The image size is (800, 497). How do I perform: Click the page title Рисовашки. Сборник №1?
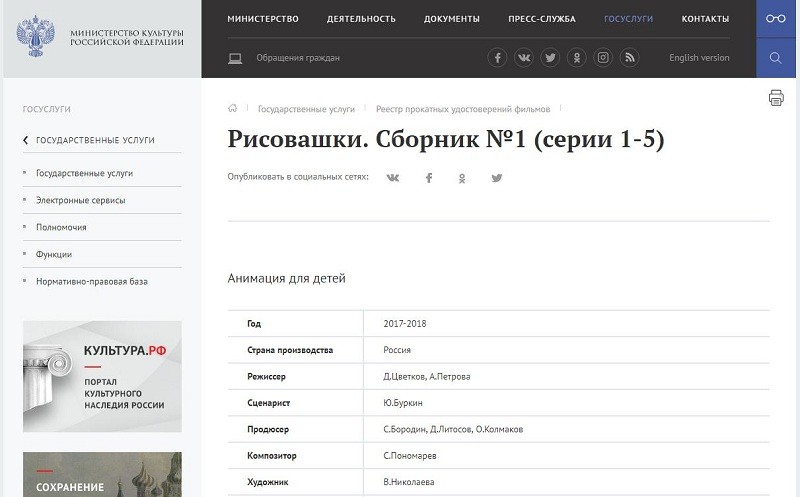tap(446, 139)
